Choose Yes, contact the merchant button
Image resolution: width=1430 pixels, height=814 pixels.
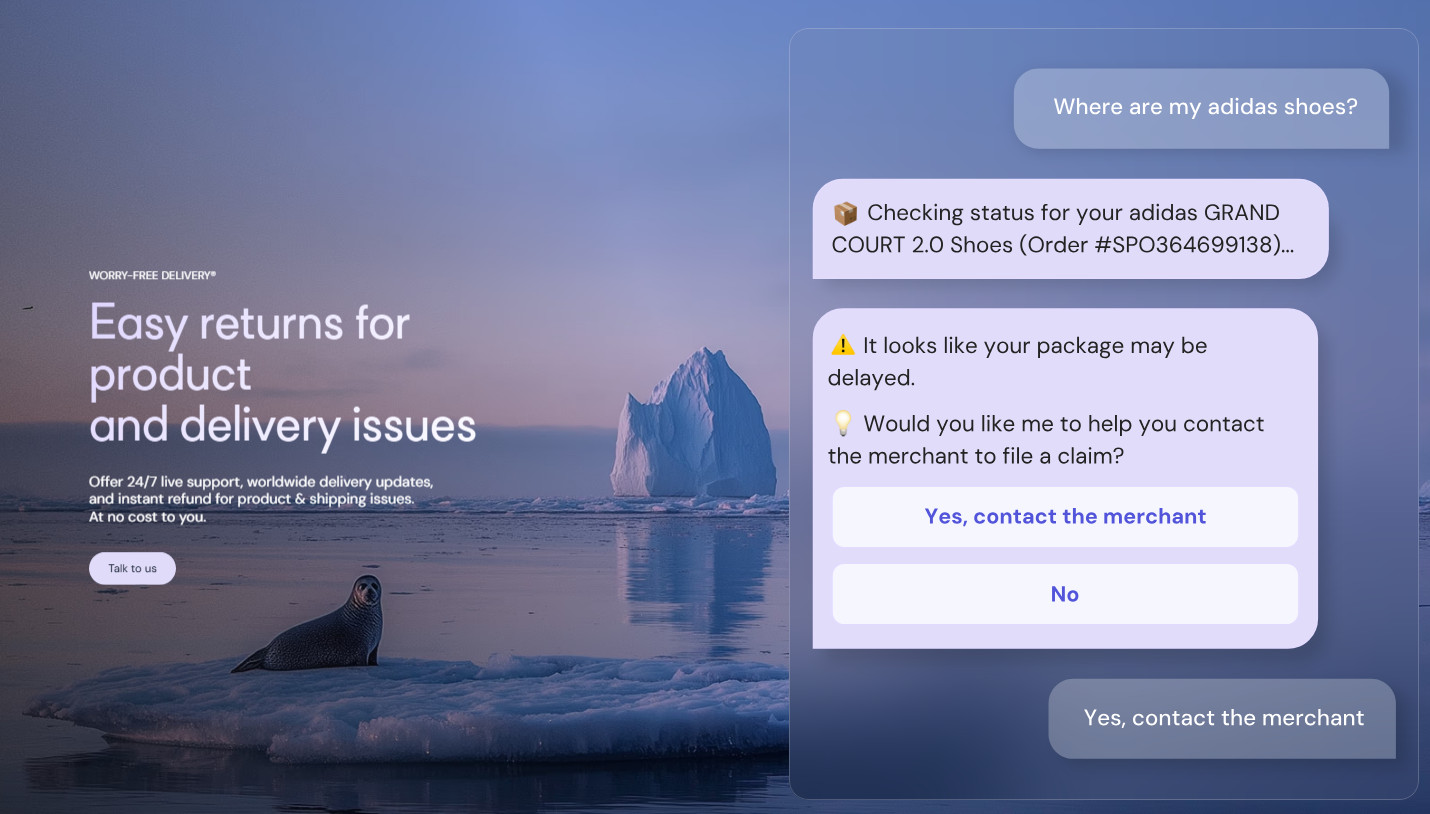(x=1065, y=517)
